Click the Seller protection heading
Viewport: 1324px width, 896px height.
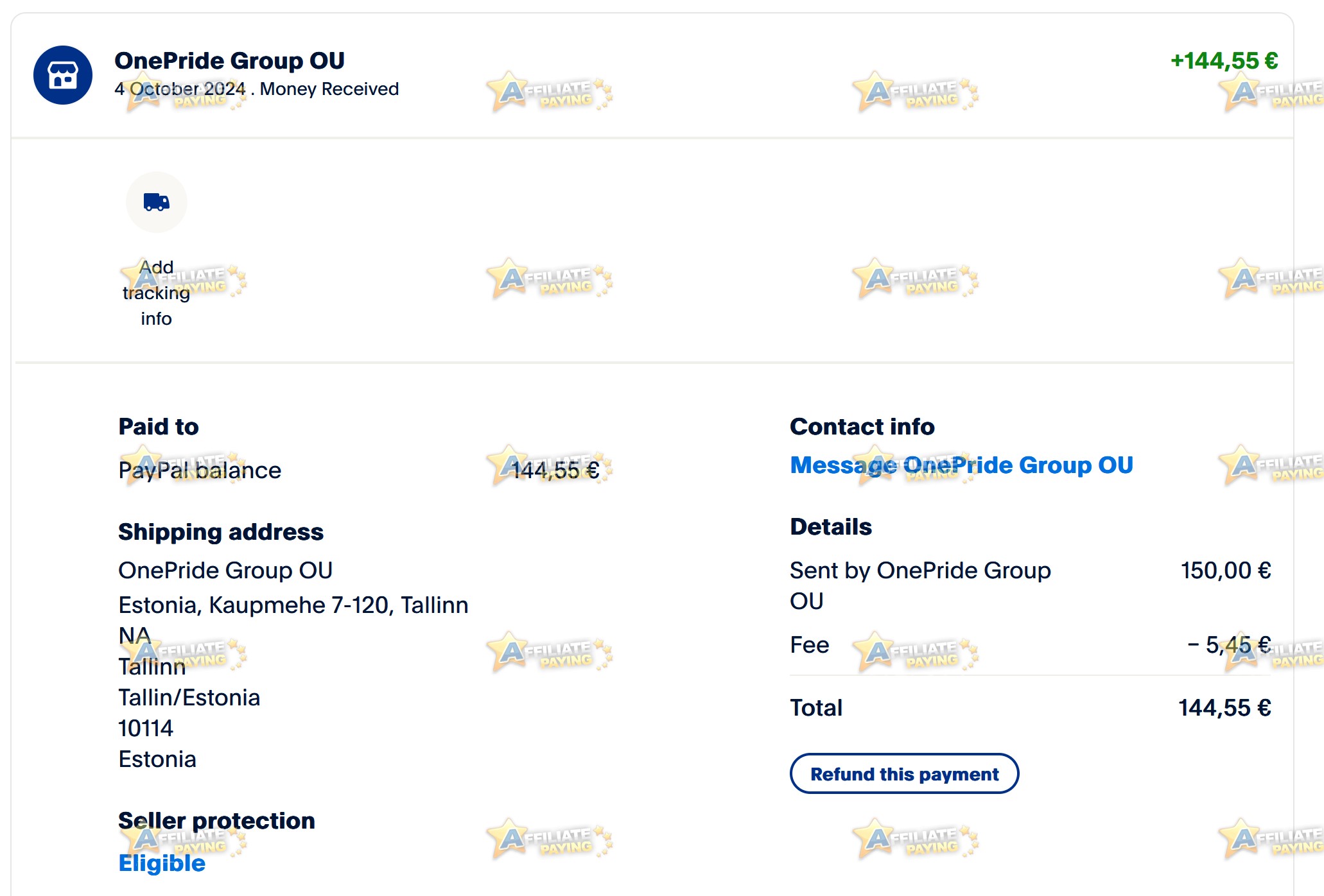click(216, 821)
